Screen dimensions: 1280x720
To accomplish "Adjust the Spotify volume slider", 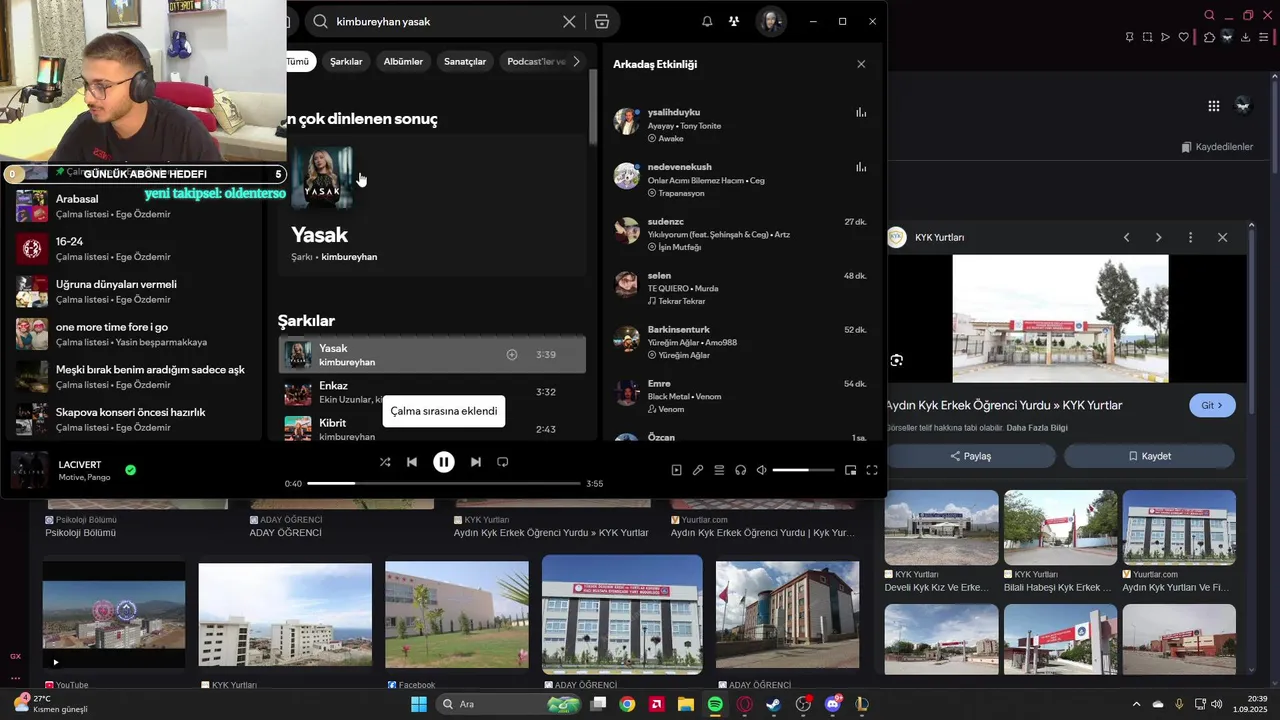I will click(803, 470).
